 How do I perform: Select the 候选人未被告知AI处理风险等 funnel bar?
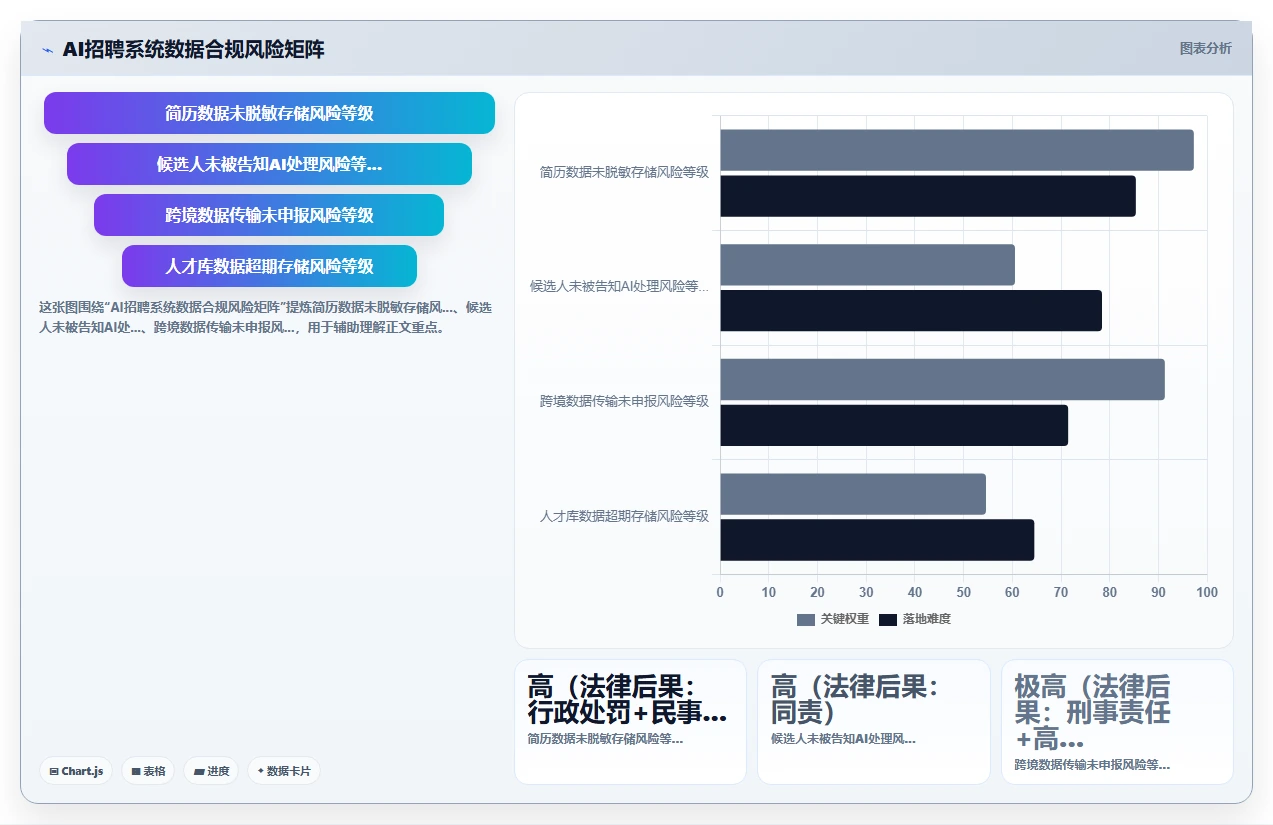click(269, 164)
